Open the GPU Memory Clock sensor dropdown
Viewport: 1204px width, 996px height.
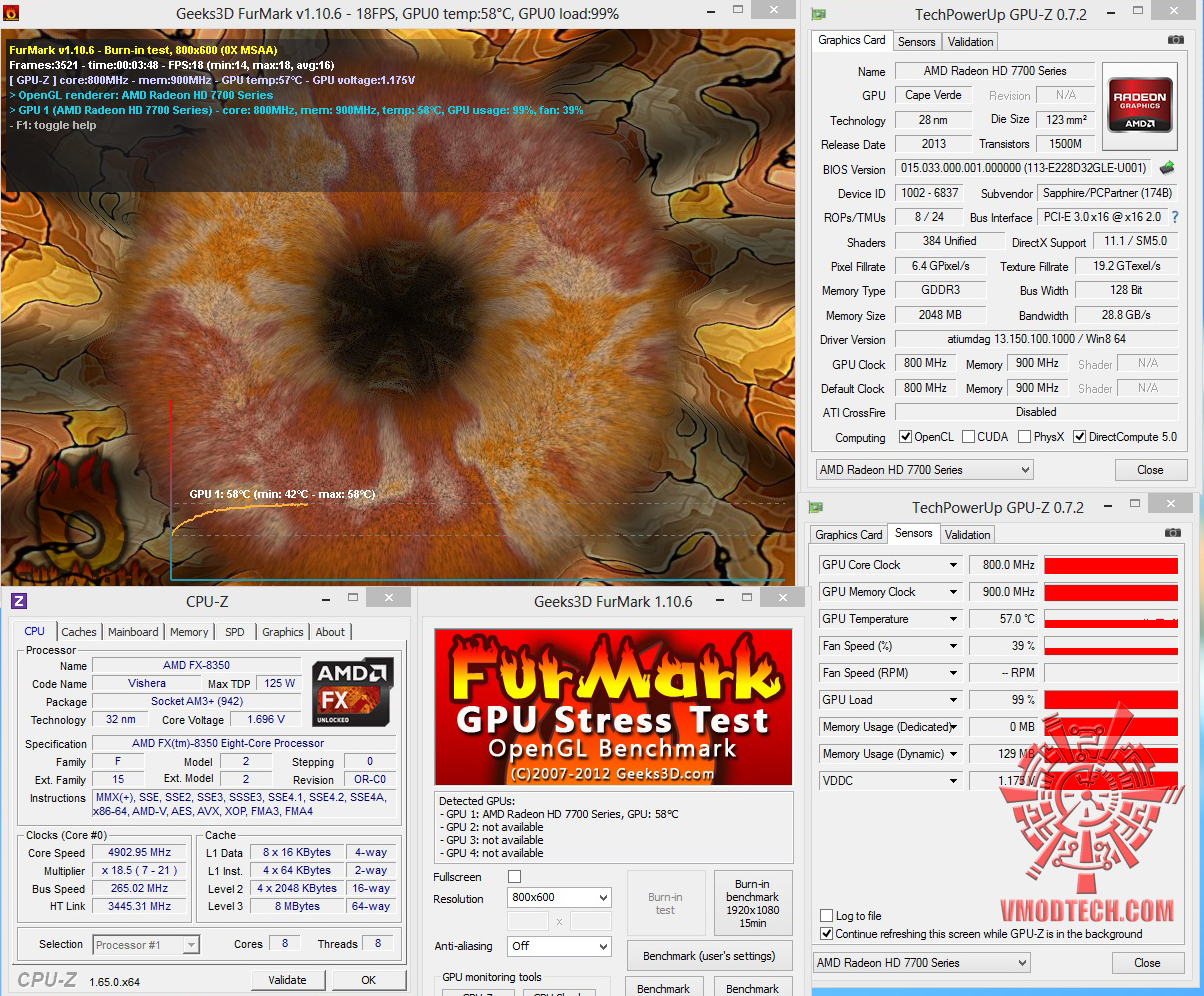953,592
